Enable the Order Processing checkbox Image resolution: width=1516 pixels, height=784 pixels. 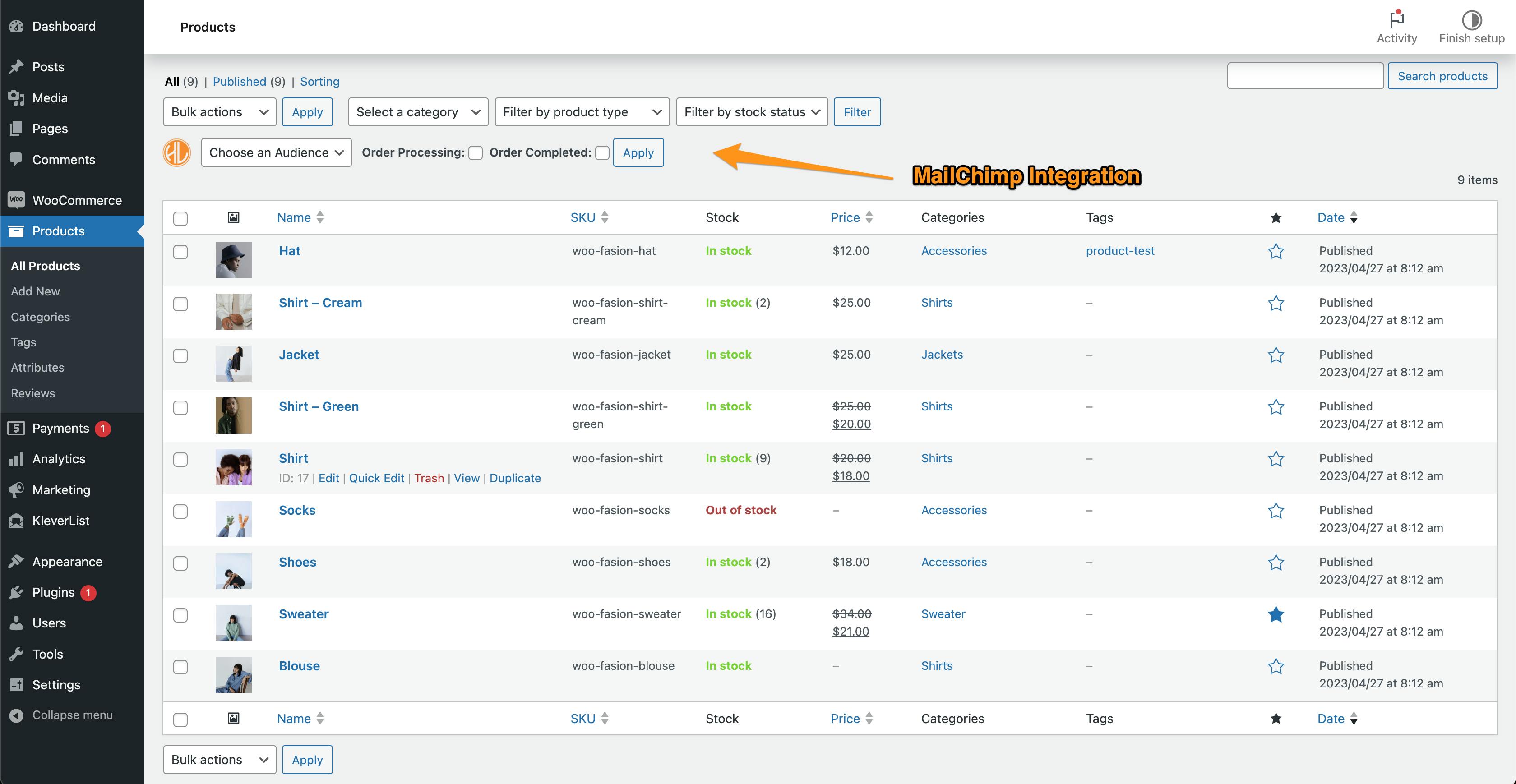pyautogui.click(x=475, y=153)
